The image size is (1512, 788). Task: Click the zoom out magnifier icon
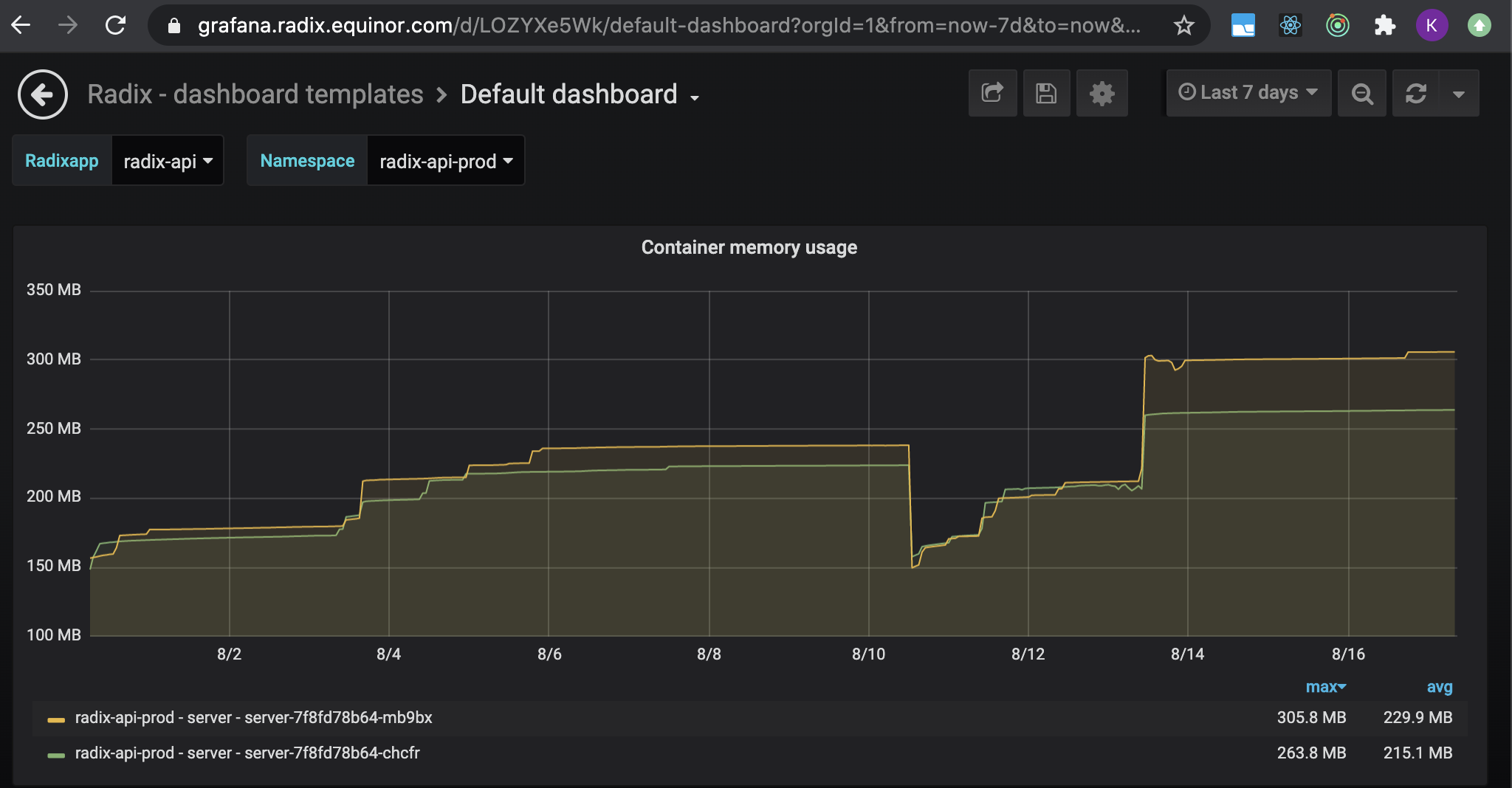pos(1362,93)
